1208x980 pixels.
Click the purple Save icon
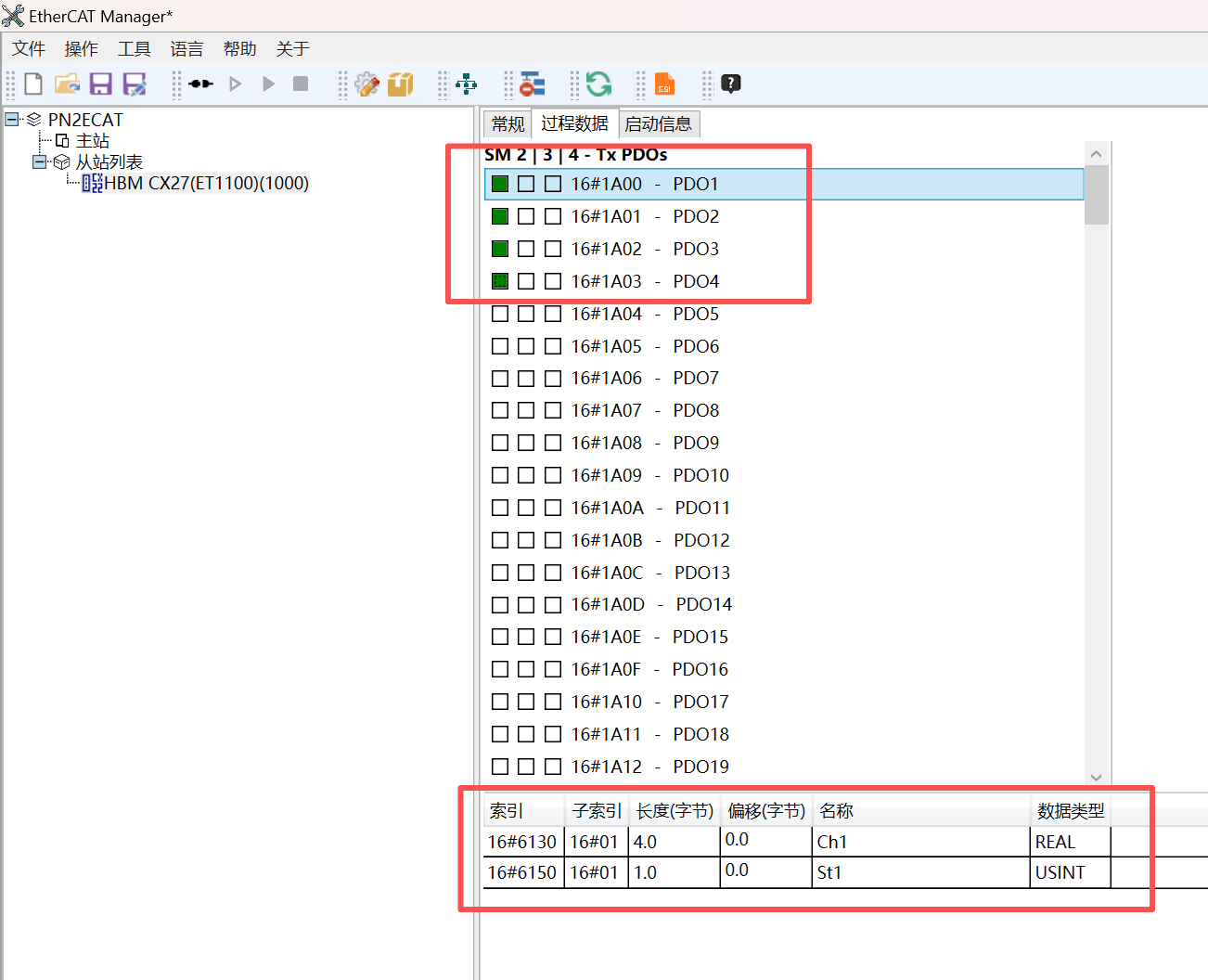(100, 84)
